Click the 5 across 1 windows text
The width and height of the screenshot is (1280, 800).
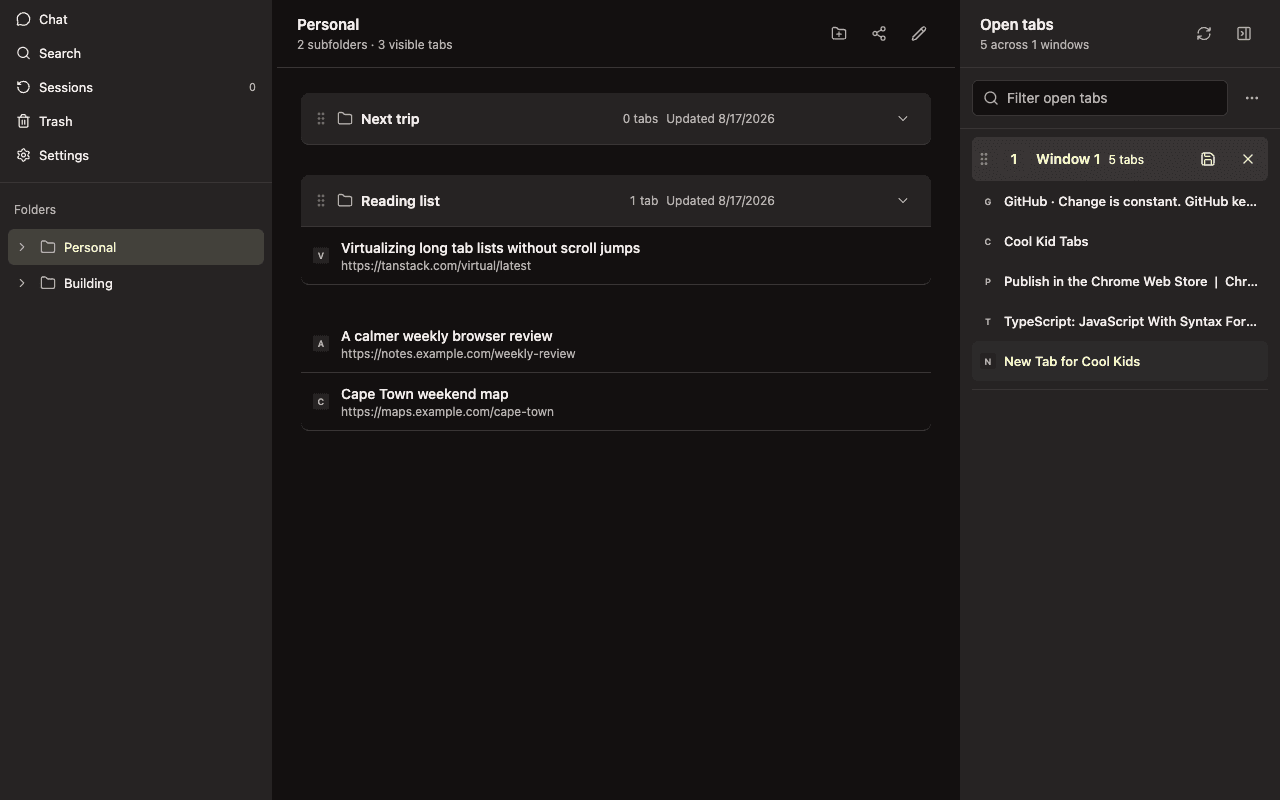[x=1034, y=45]
